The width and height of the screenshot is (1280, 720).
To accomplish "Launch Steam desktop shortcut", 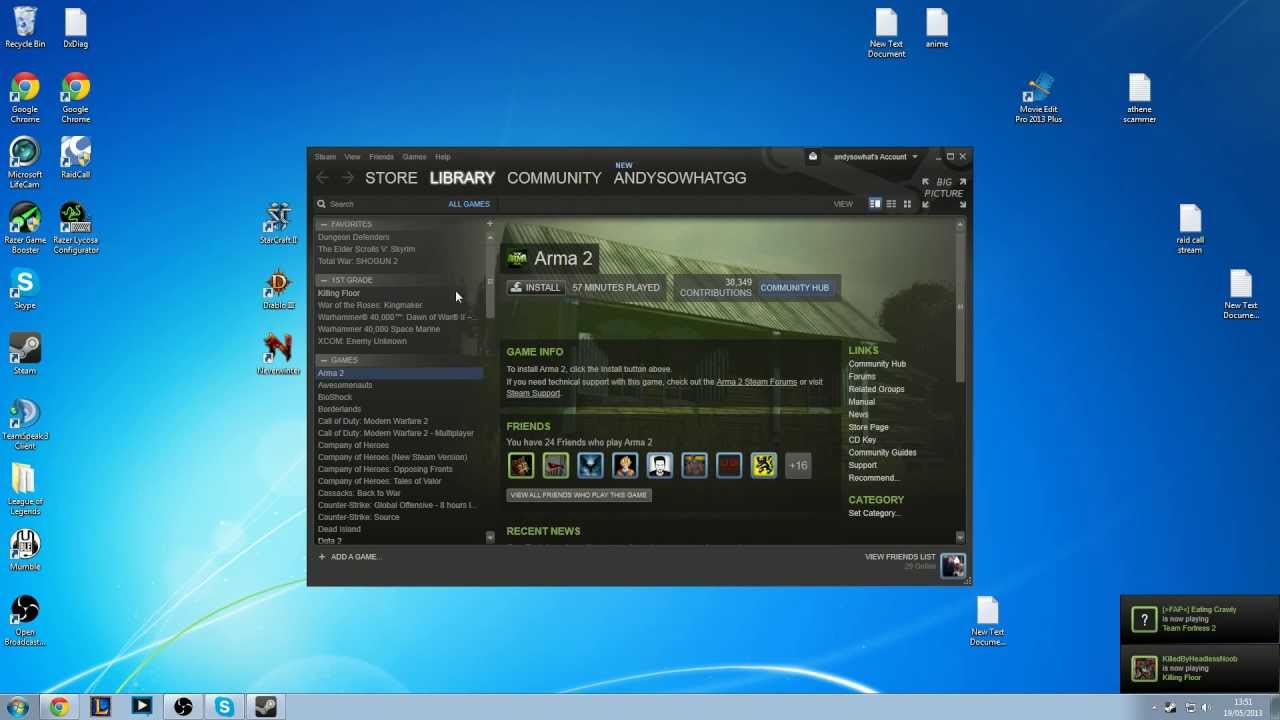I will pos(25,355).
